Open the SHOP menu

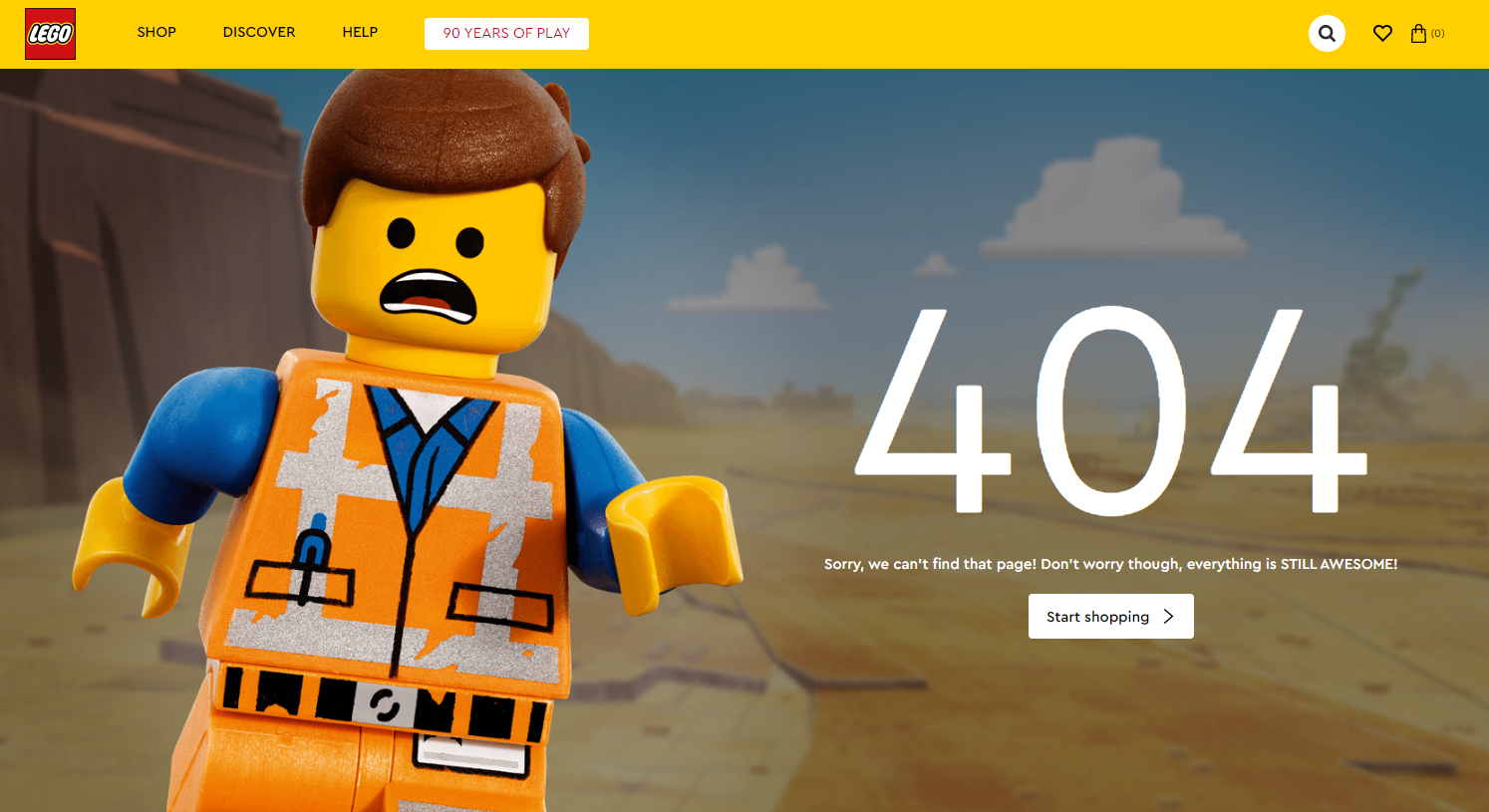pyautogui.click(x=156, y=32)
